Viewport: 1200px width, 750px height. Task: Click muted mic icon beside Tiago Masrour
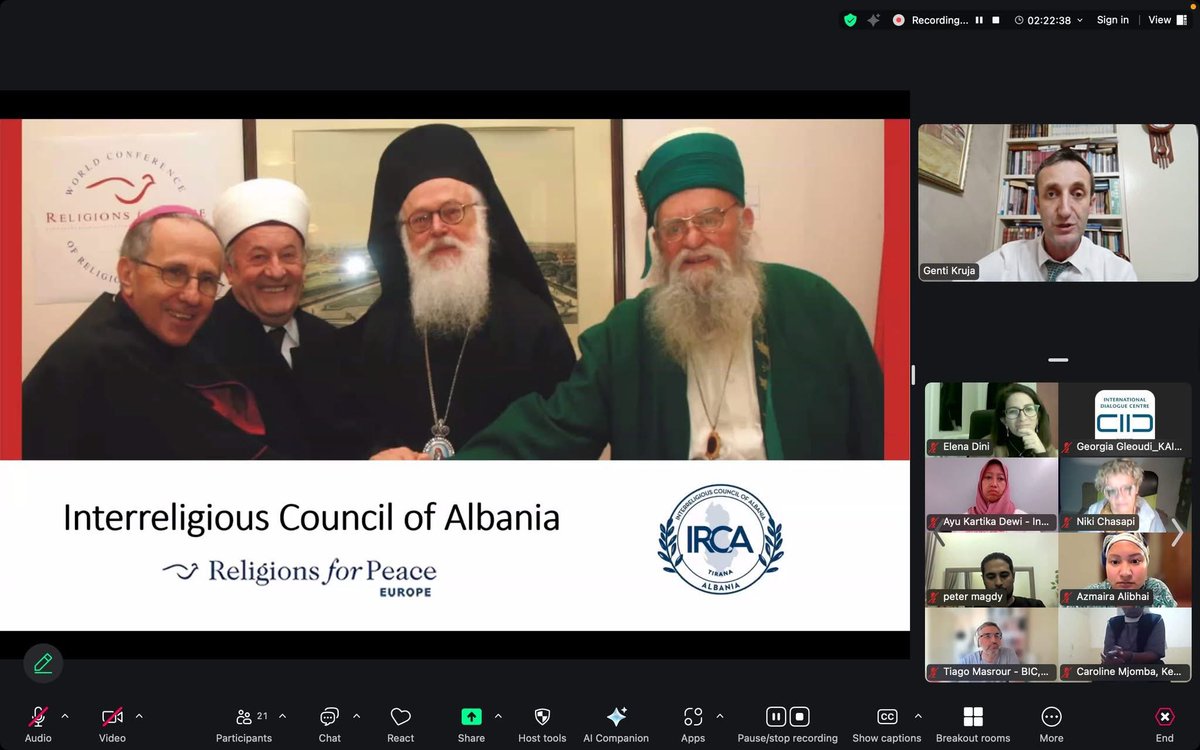click(x=934, y=672)
